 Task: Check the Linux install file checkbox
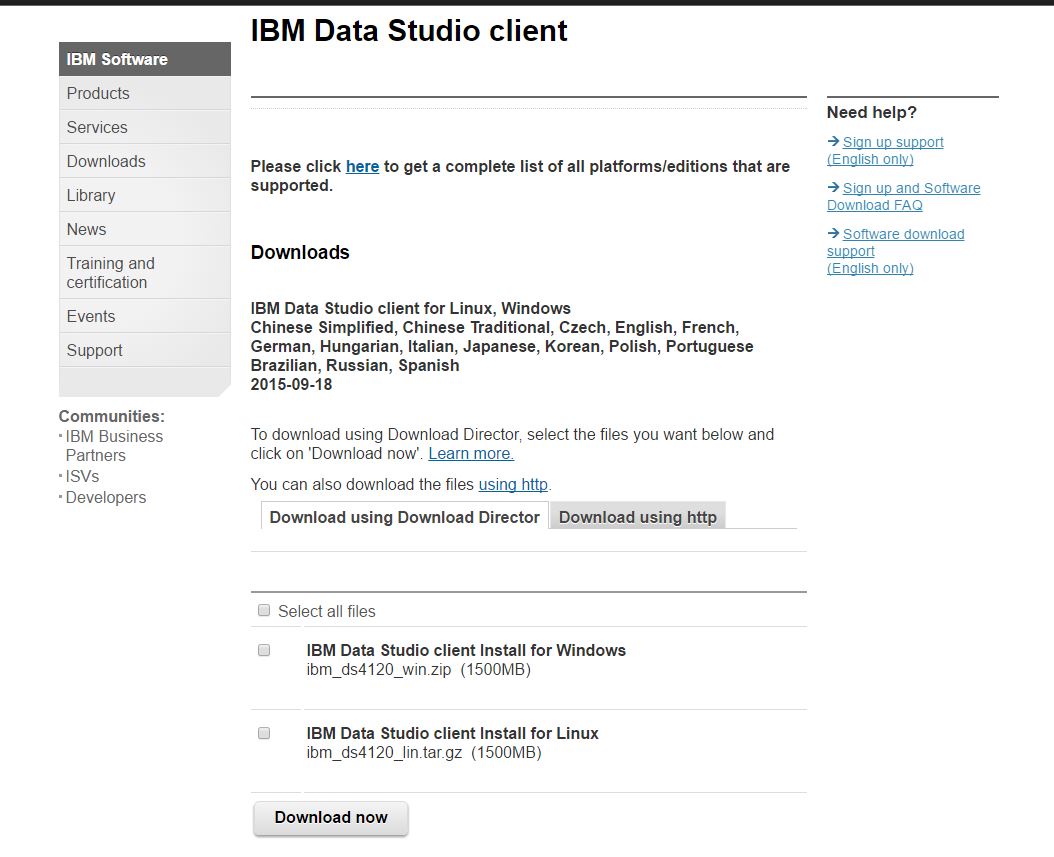263,733
